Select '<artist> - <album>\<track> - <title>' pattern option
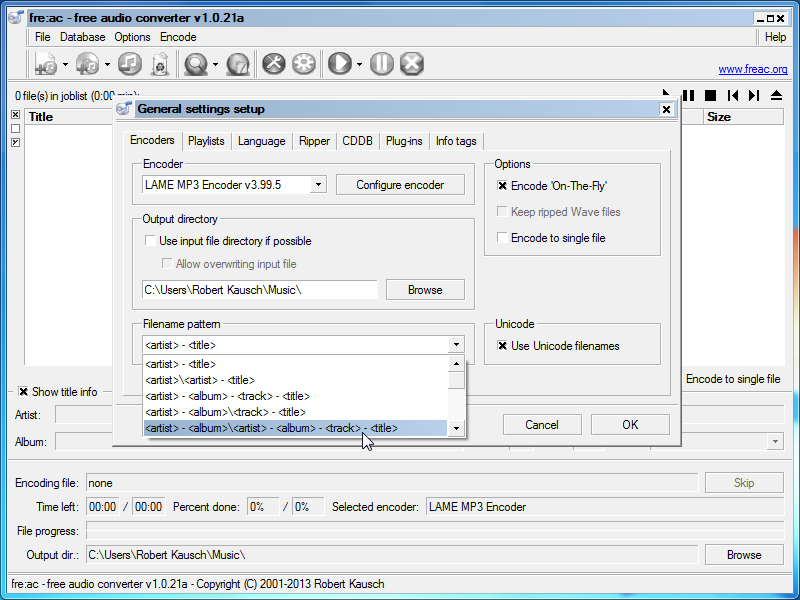The width and height of the screenshot is (800, 600). (225, 412)
